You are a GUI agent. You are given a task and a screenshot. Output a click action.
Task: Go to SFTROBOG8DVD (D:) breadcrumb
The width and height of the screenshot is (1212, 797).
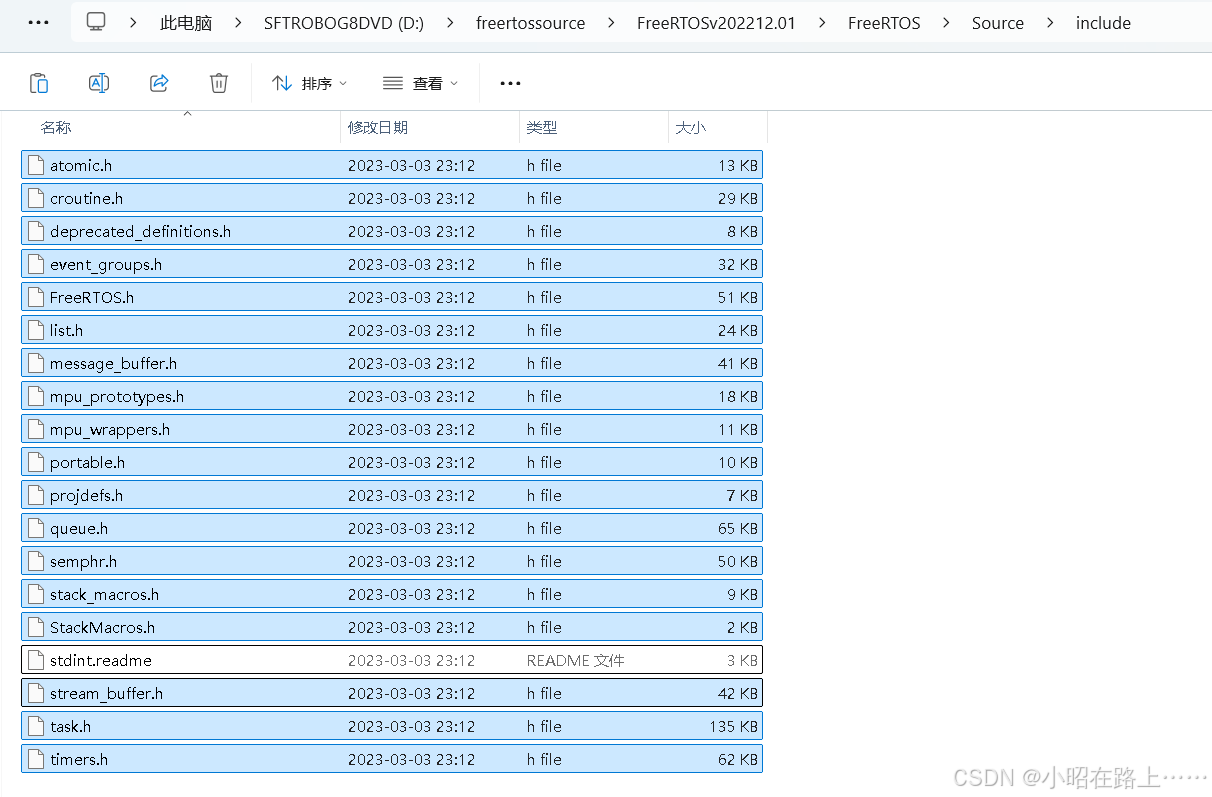(x=344, y=22)
